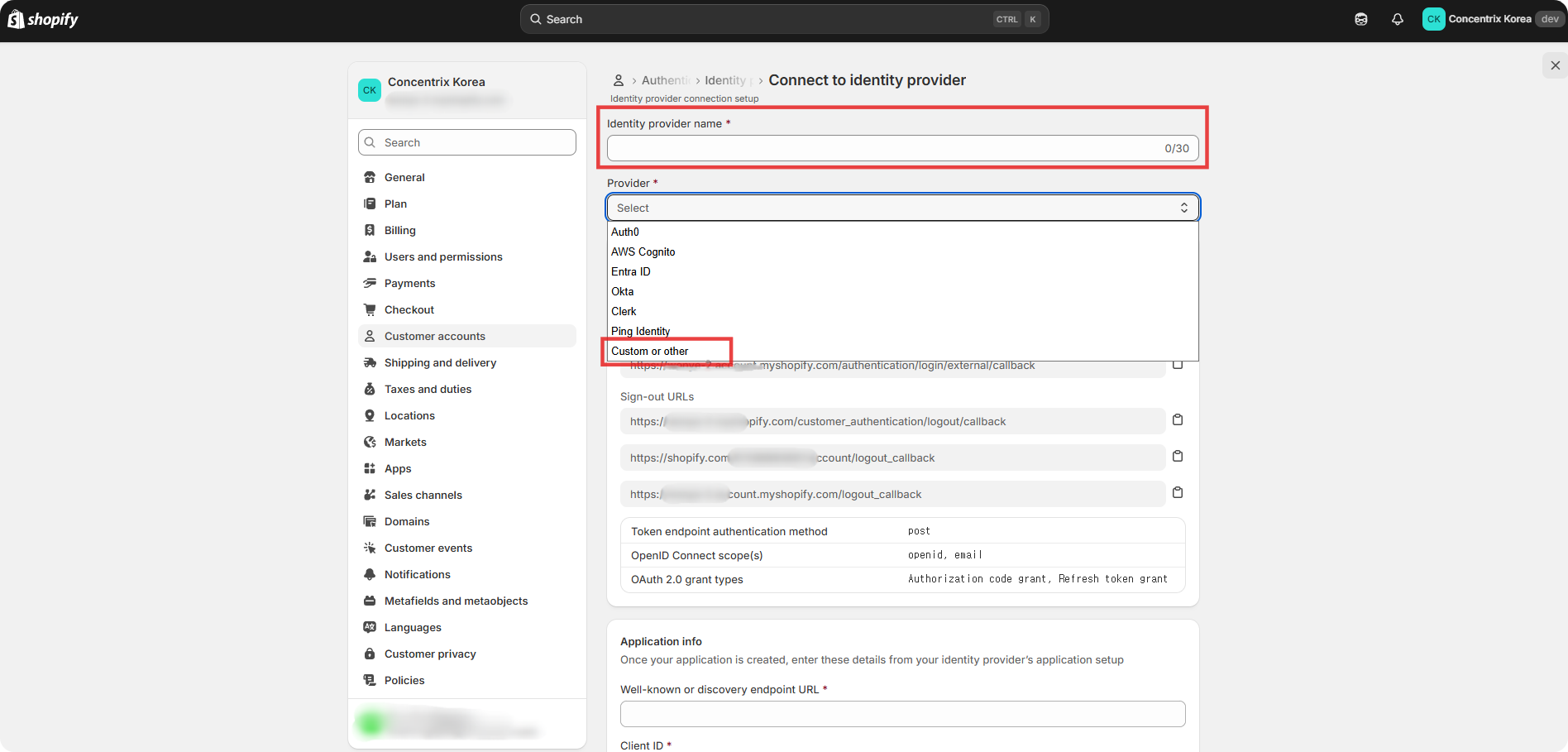Click the 'openid, email' scope value
1568x752 pixels.
[x=945, y=555]
